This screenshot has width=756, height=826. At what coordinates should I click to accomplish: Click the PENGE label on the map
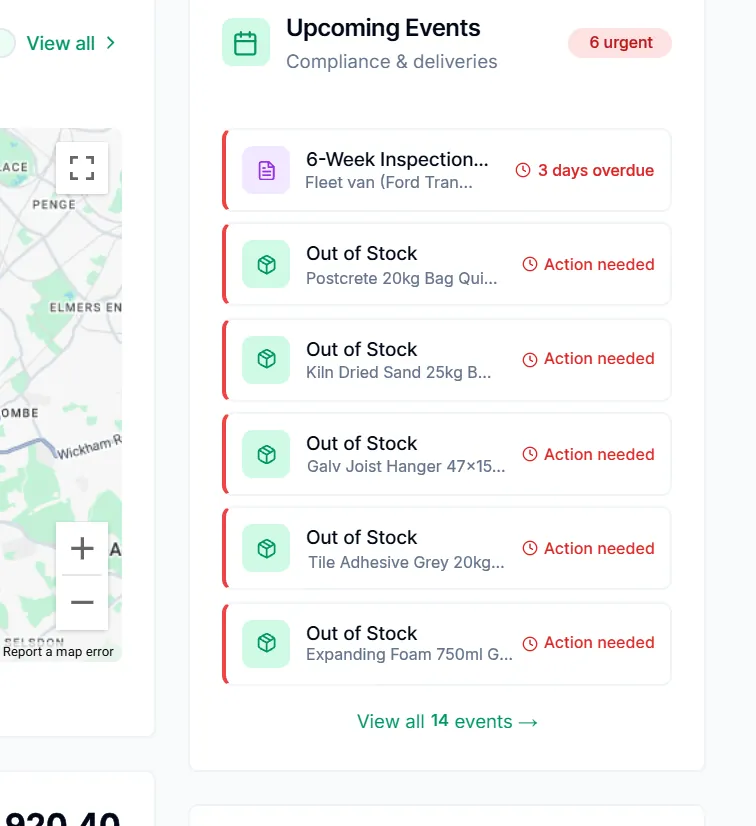click(54, 204)
